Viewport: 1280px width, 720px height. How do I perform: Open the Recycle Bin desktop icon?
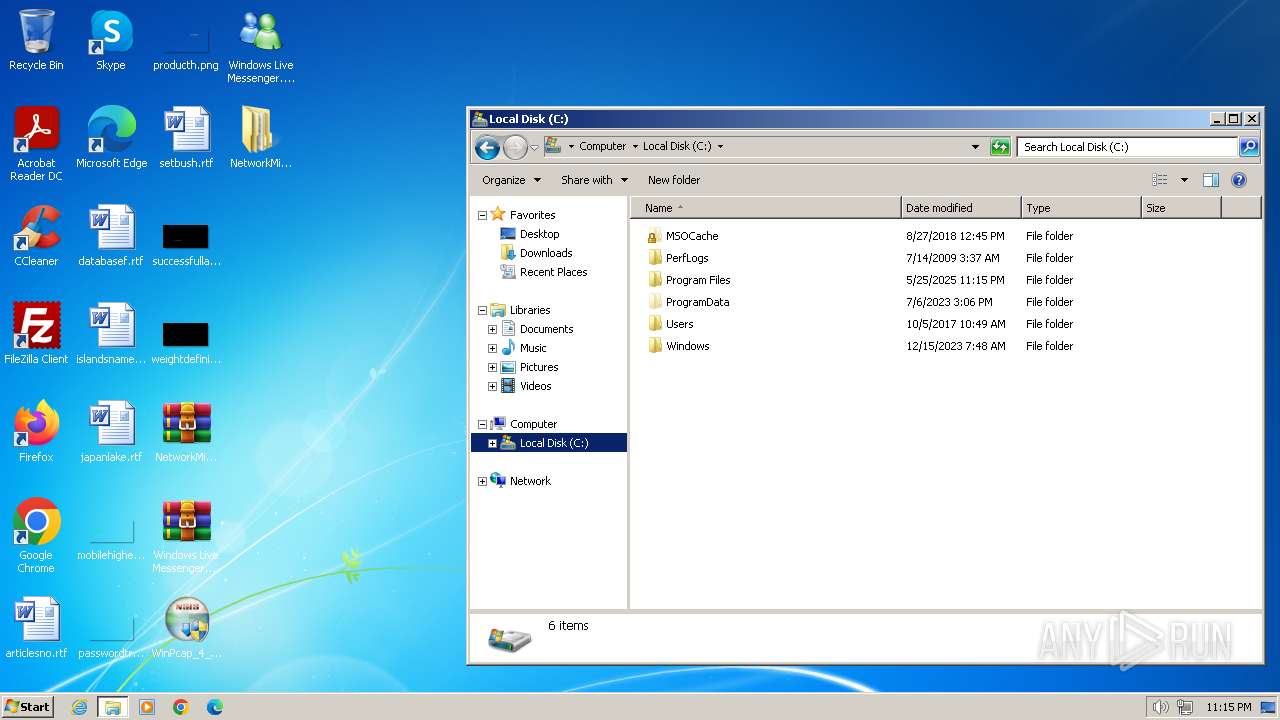point(36,40)
